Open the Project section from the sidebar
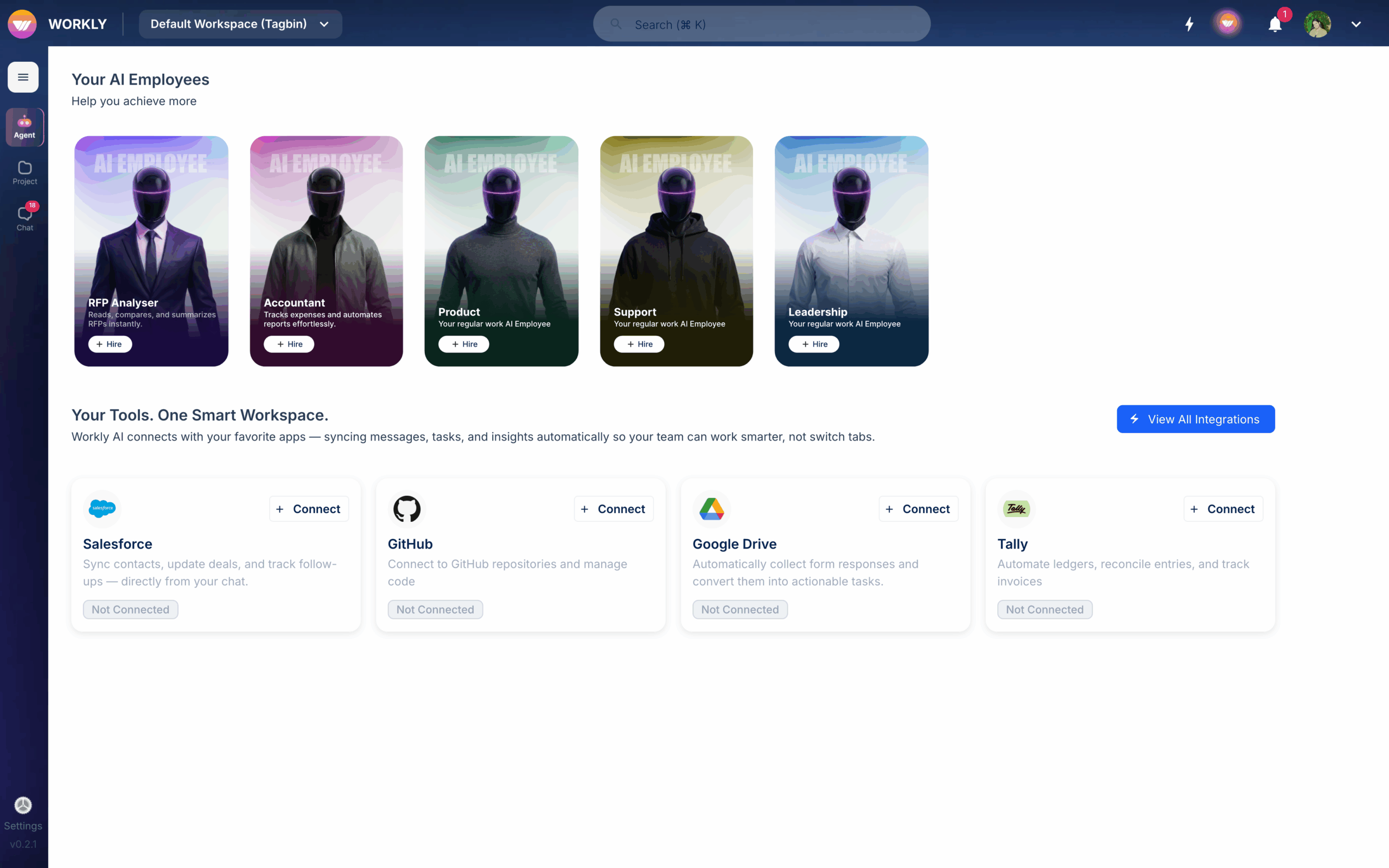The height and width of the screenshot is (868, 1389). [24, 172]
